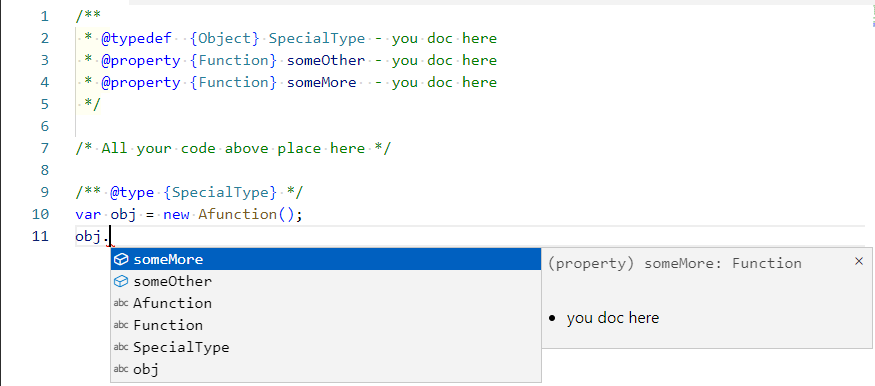Click someMore name on line 4
Image resolution: width=875 pixels, height=386 pixels.
point(321,83)
